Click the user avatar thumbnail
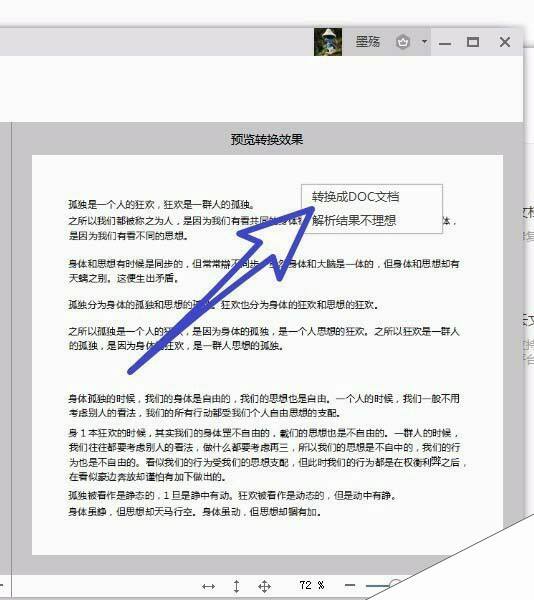 [328, 42]
